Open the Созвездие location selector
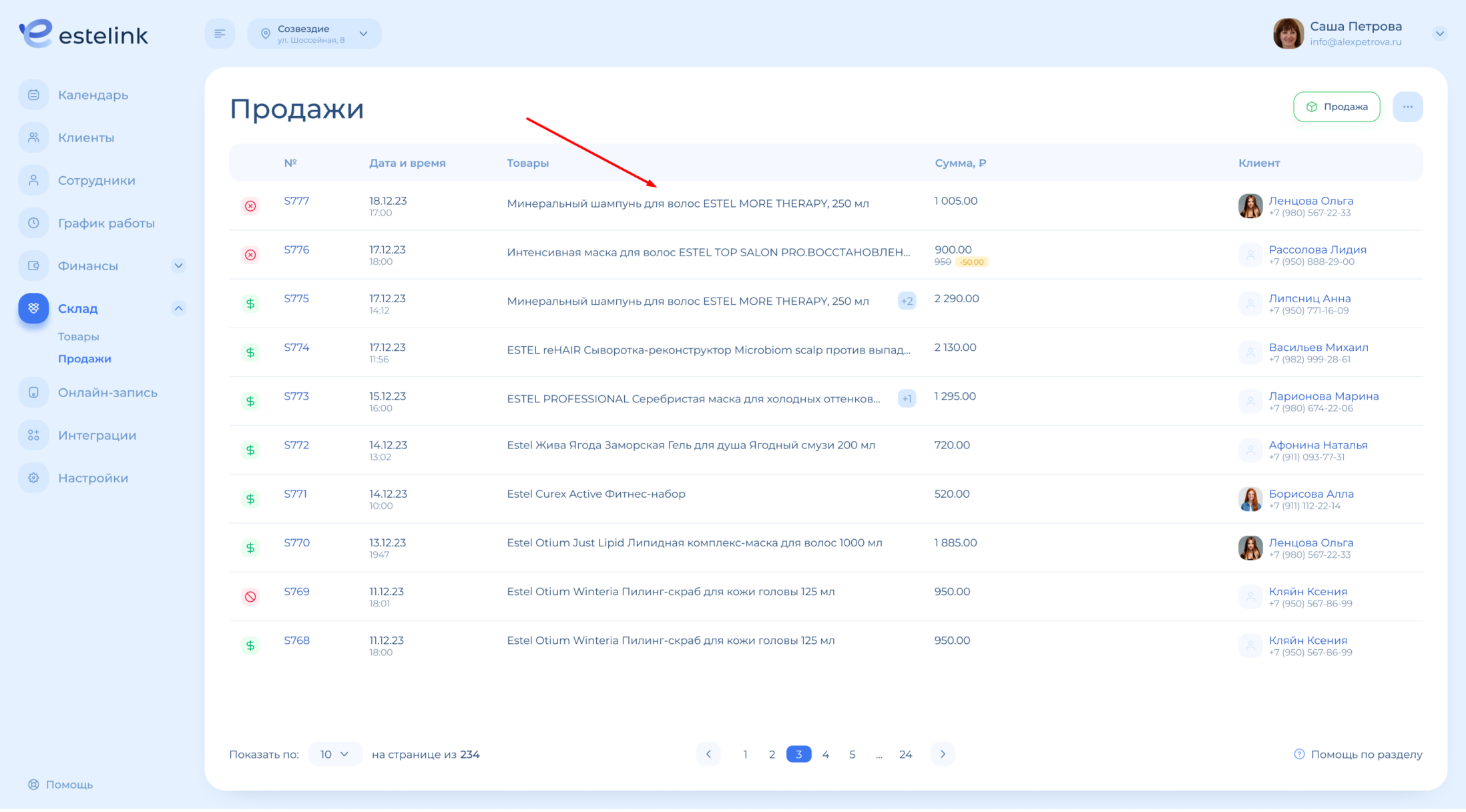This screenshot has height=812, width=1466. (x=314, y=33)
